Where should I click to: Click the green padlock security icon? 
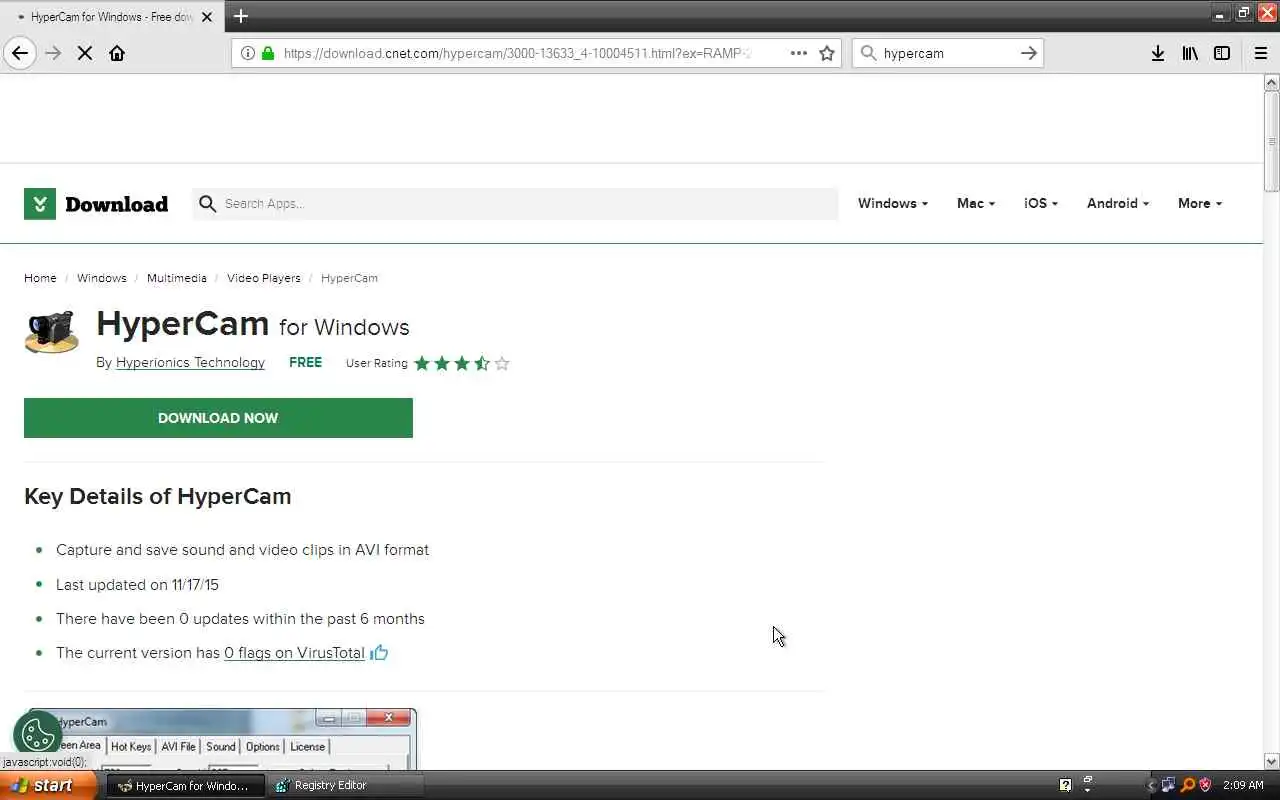coord(268,53)
